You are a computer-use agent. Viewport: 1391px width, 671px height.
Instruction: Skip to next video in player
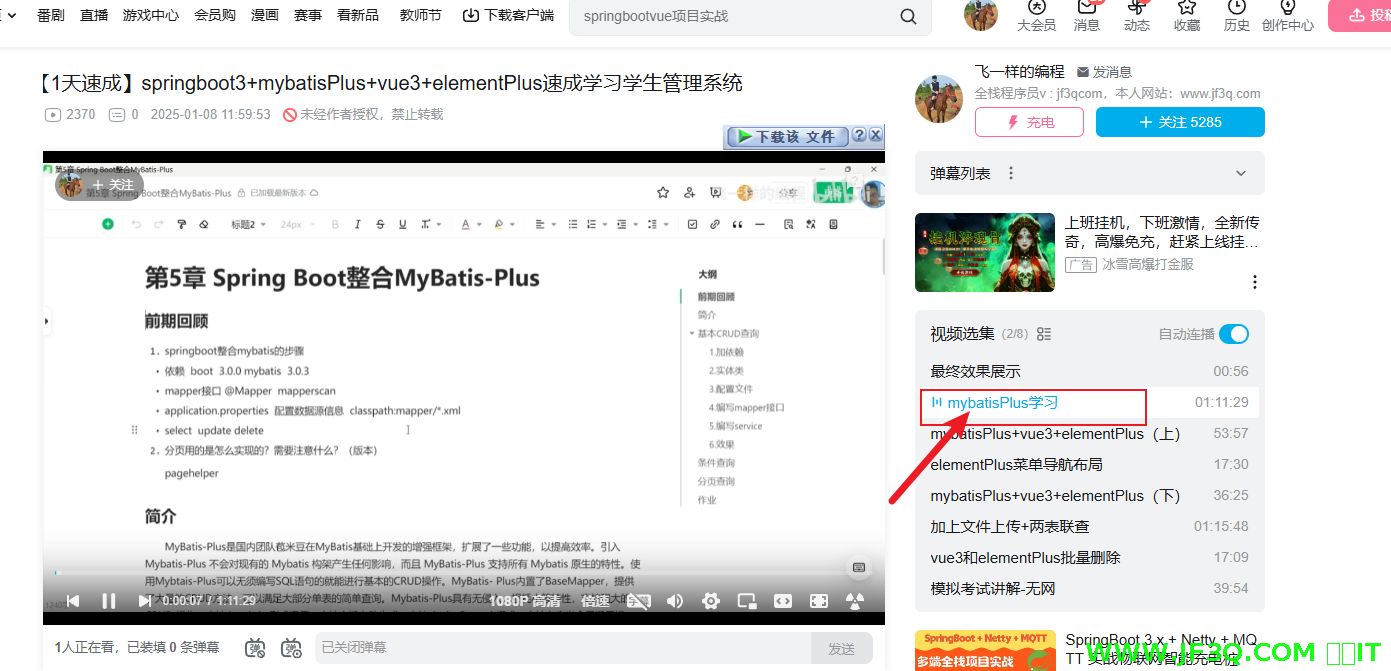tap(145, 601)
